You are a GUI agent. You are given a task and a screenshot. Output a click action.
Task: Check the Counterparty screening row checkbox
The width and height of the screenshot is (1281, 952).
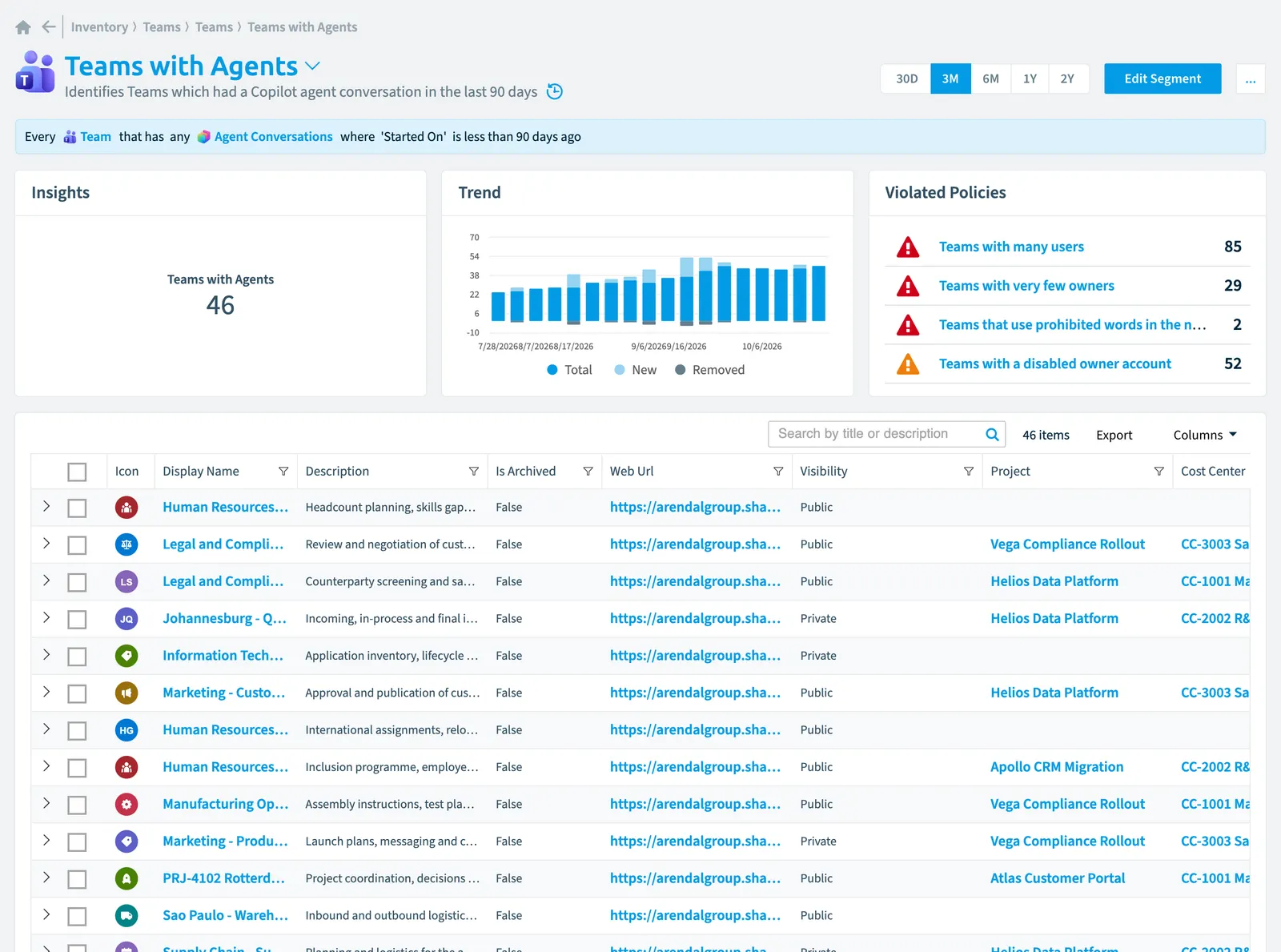77,582
